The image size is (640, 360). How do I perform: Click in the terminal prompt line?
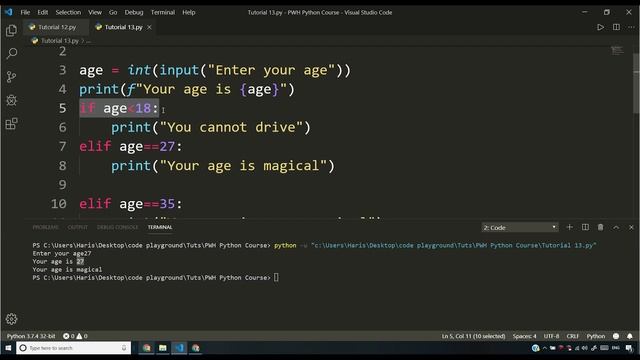point(155,278)
